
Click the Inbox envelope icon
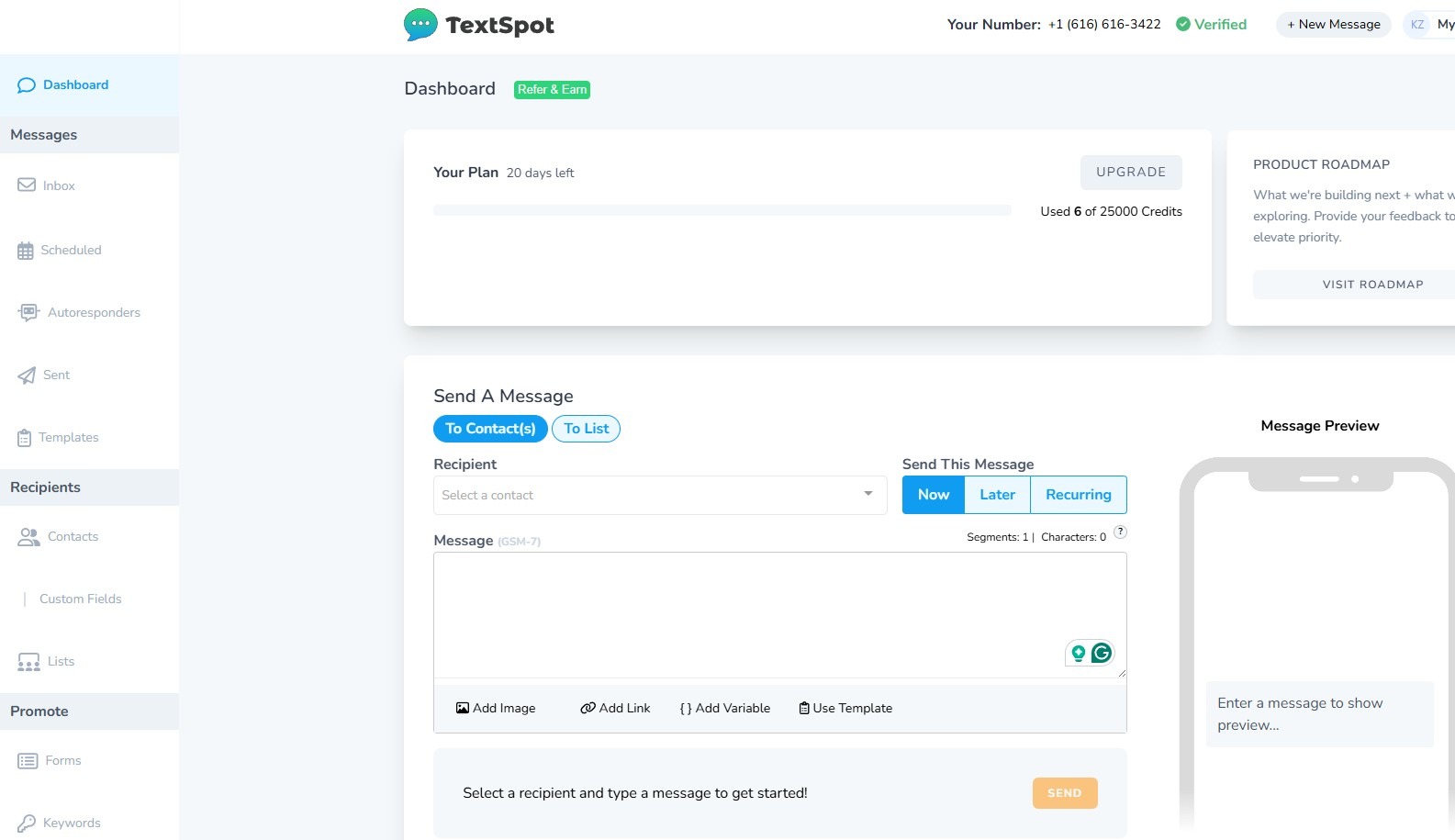[x=27, y=185]
